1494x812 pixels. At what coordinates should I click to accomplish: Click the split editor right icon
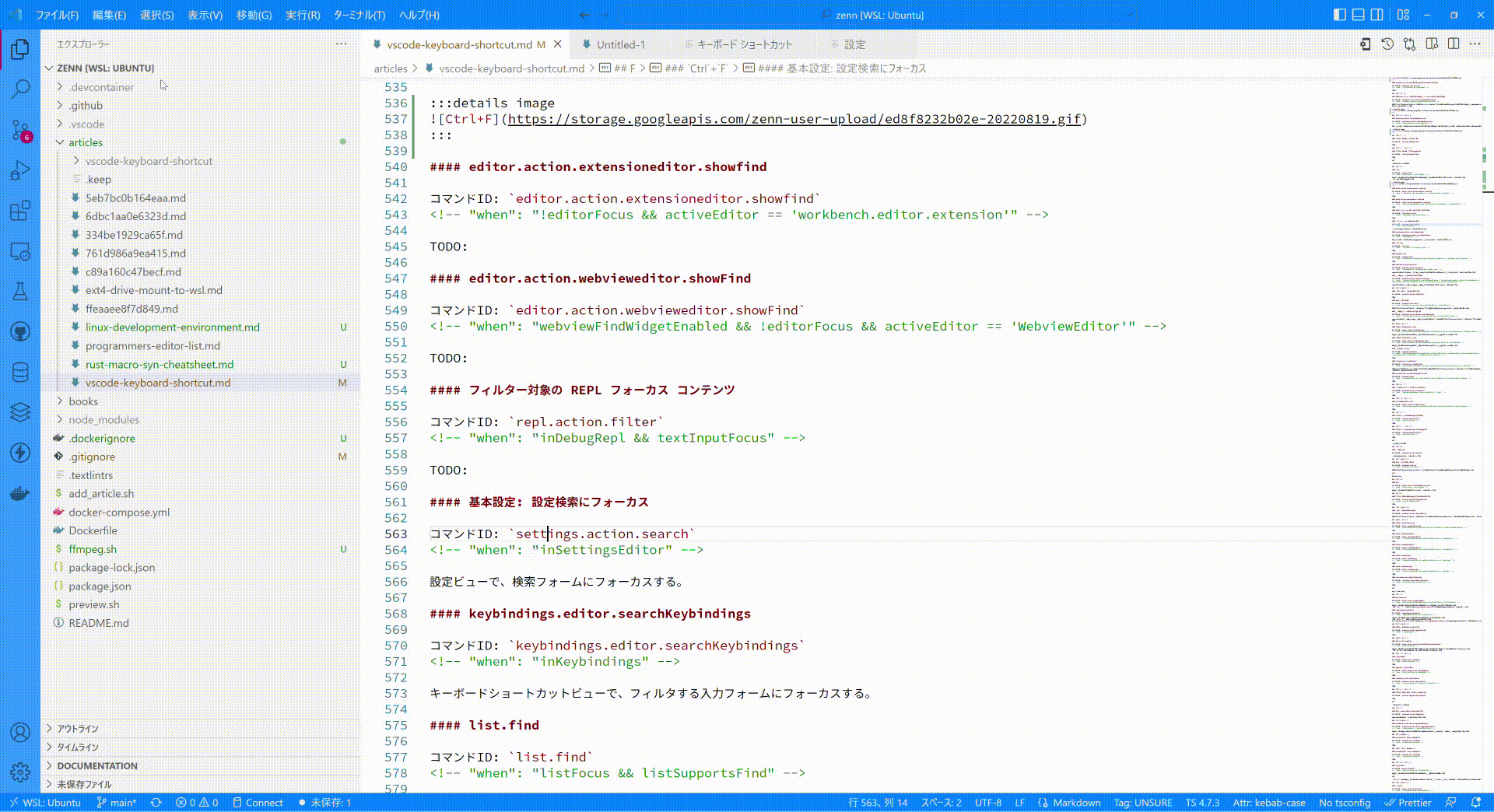(1454, 44)
